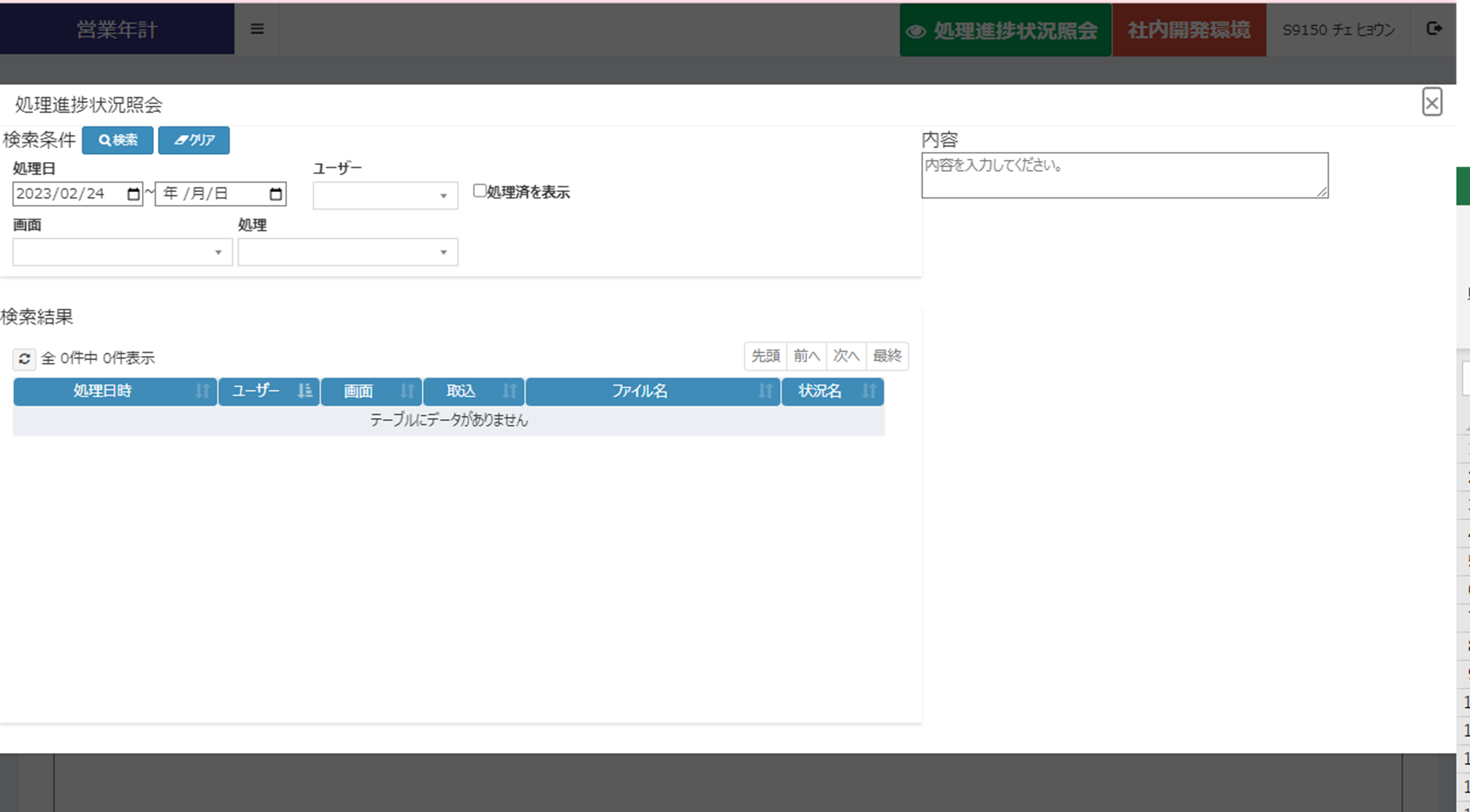Image resolution: width=1470 pixels, height=812 pixels.
Task: Open 処理進捗状況照会 in top bar
Action: (1005, 30)
